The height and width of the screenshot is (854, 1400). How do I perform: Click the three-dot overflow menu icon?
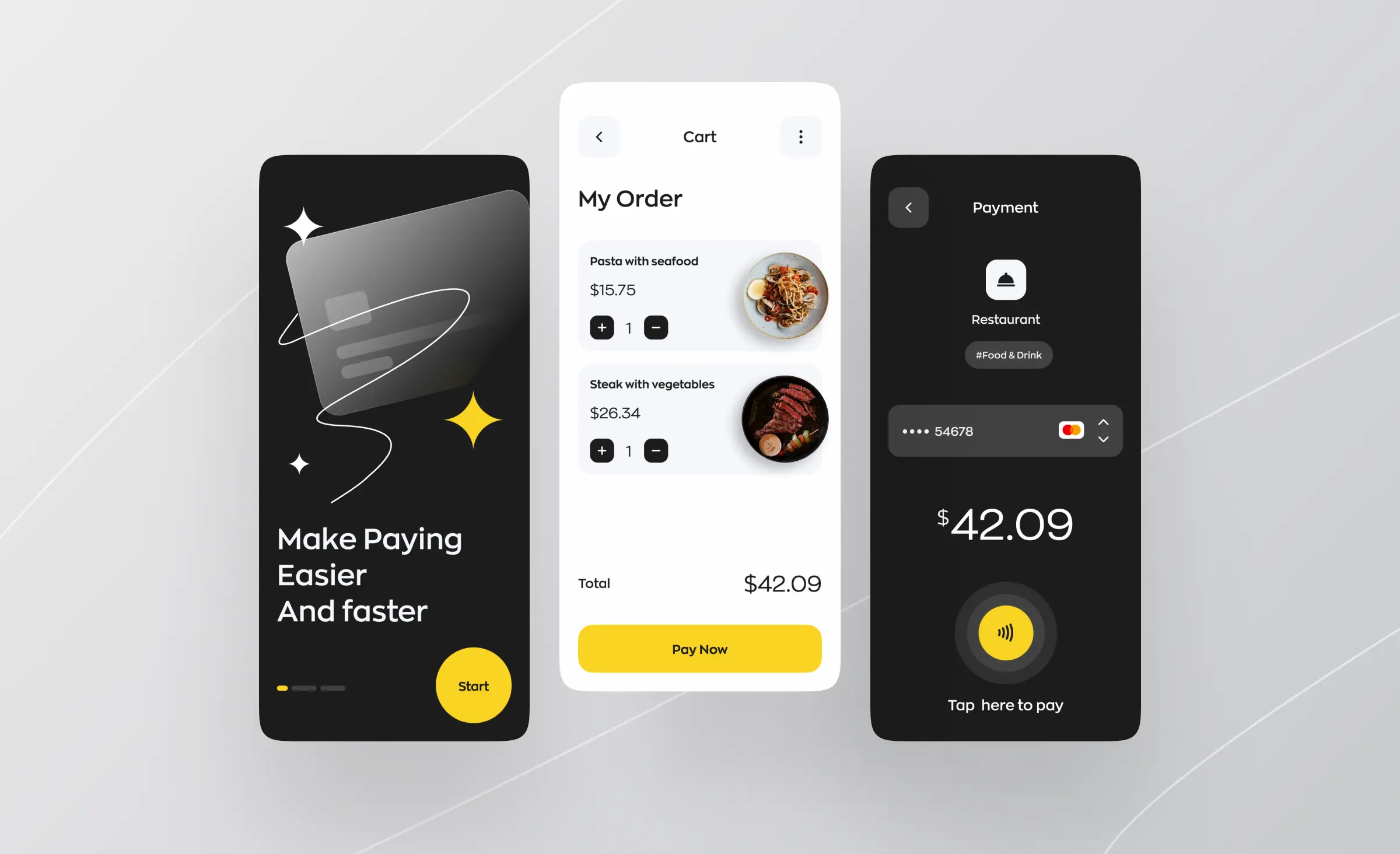click(x=799, y=135)
